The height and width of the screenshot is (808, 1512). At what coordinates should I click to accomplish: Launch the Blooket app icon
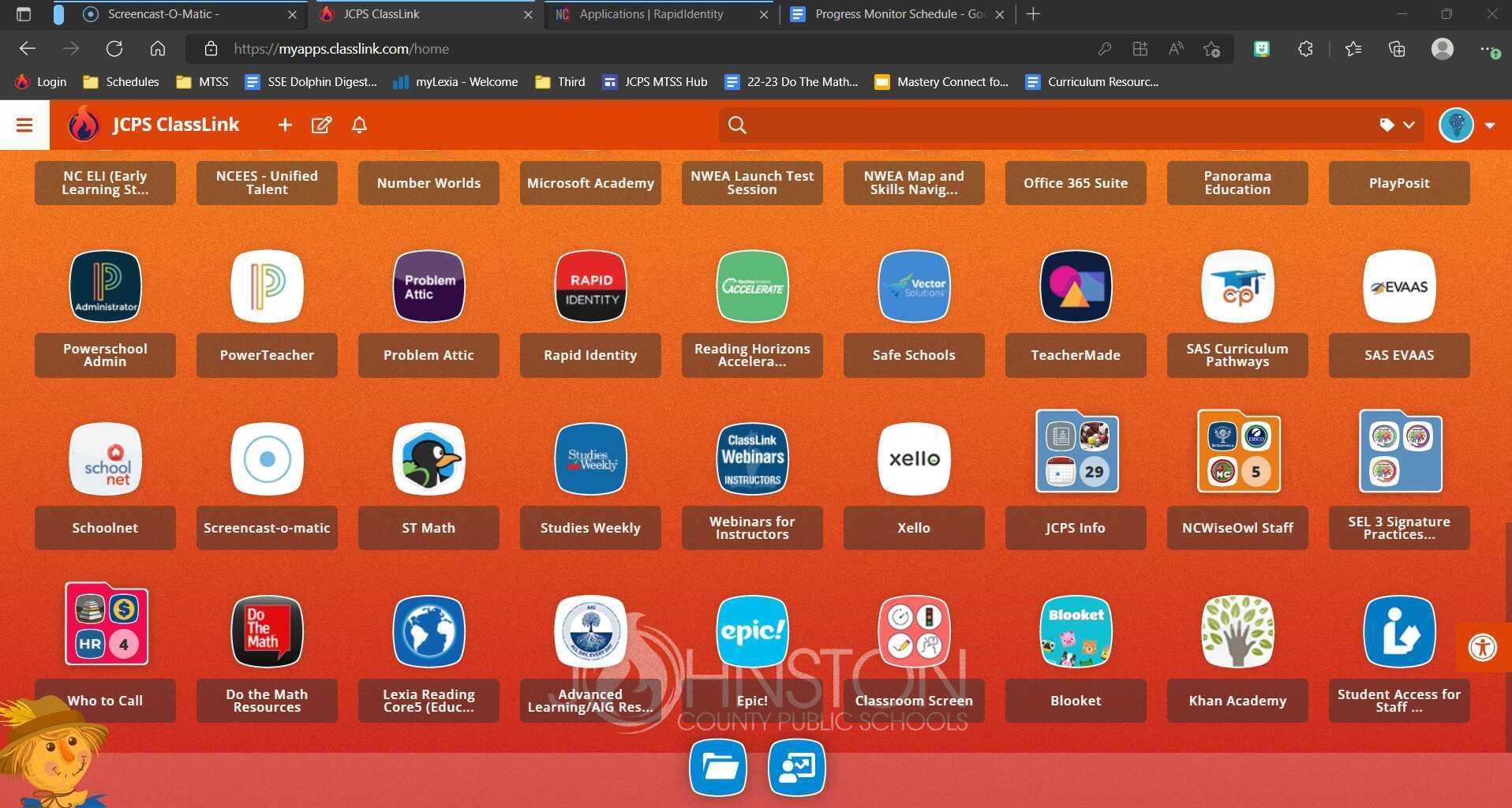(x=1076, y=631)
